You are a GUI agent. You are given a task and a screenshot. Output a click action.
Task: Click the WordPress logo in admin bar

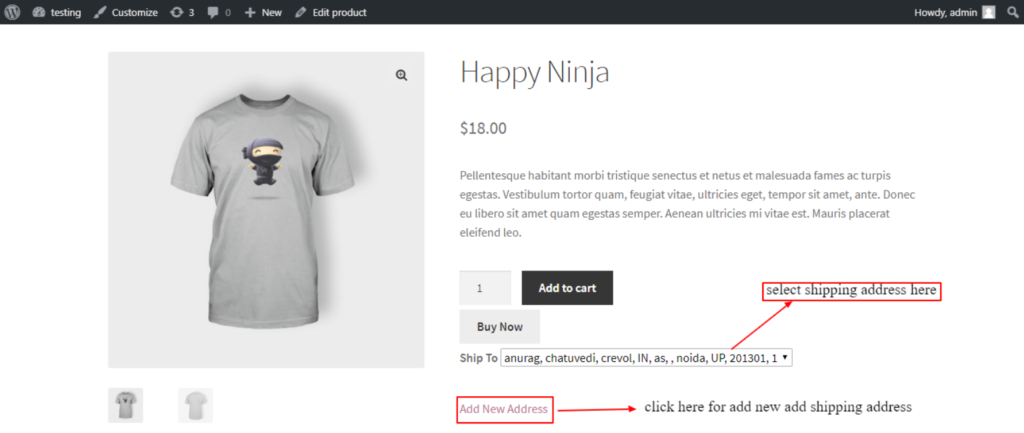click(x=12, y=12)
